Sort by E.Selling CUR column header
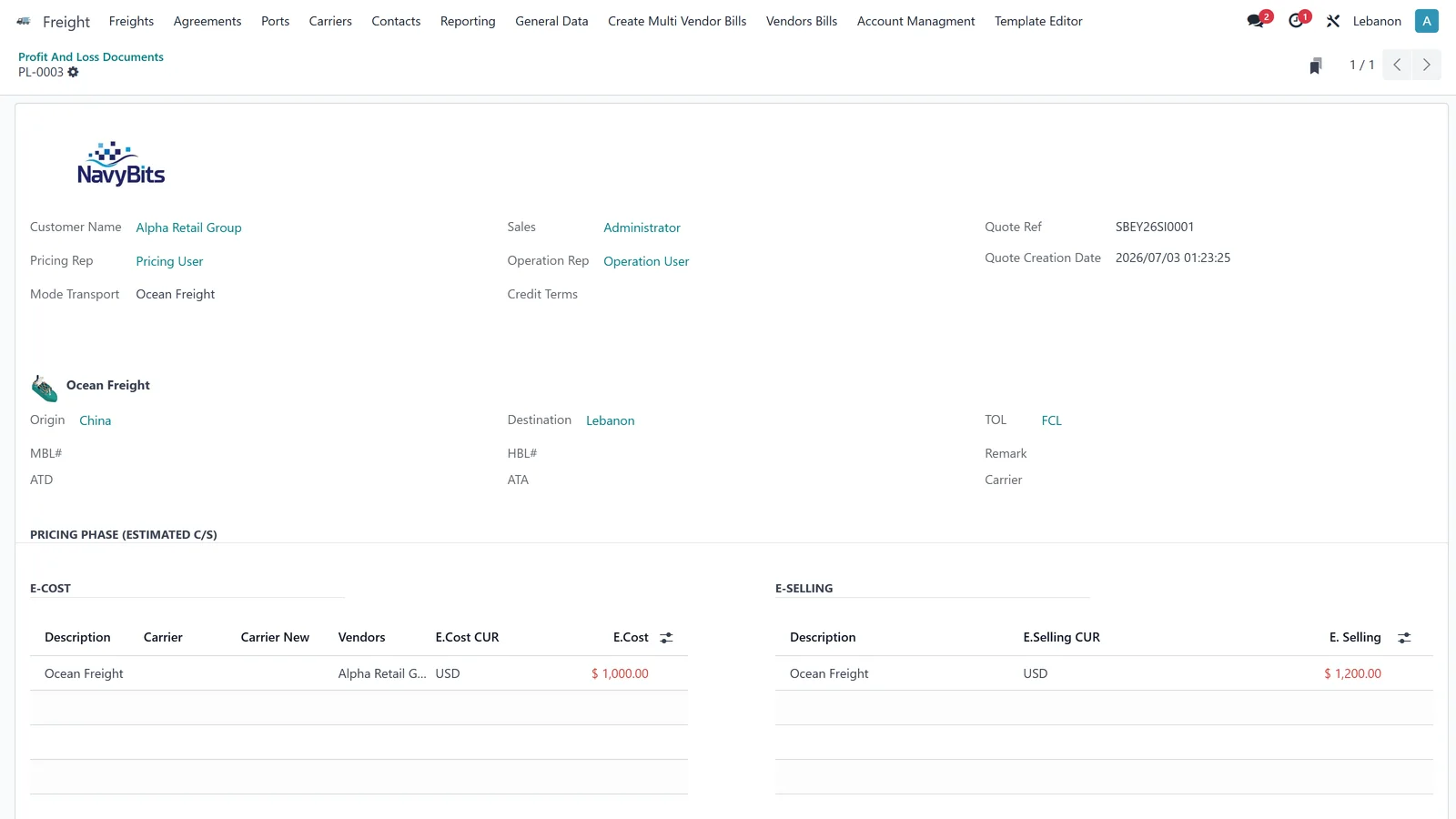This screenshot has width=1456, height=819. click(1061, 637)
